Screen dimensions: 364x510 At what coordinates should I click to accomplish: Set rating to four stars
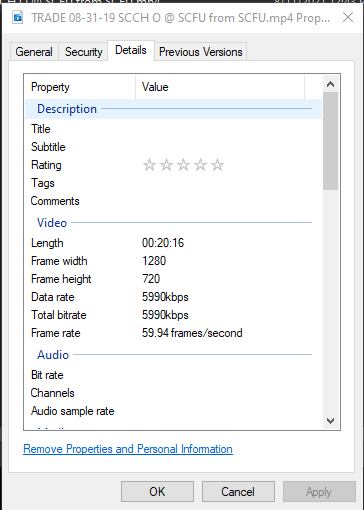tap(200, 165)
